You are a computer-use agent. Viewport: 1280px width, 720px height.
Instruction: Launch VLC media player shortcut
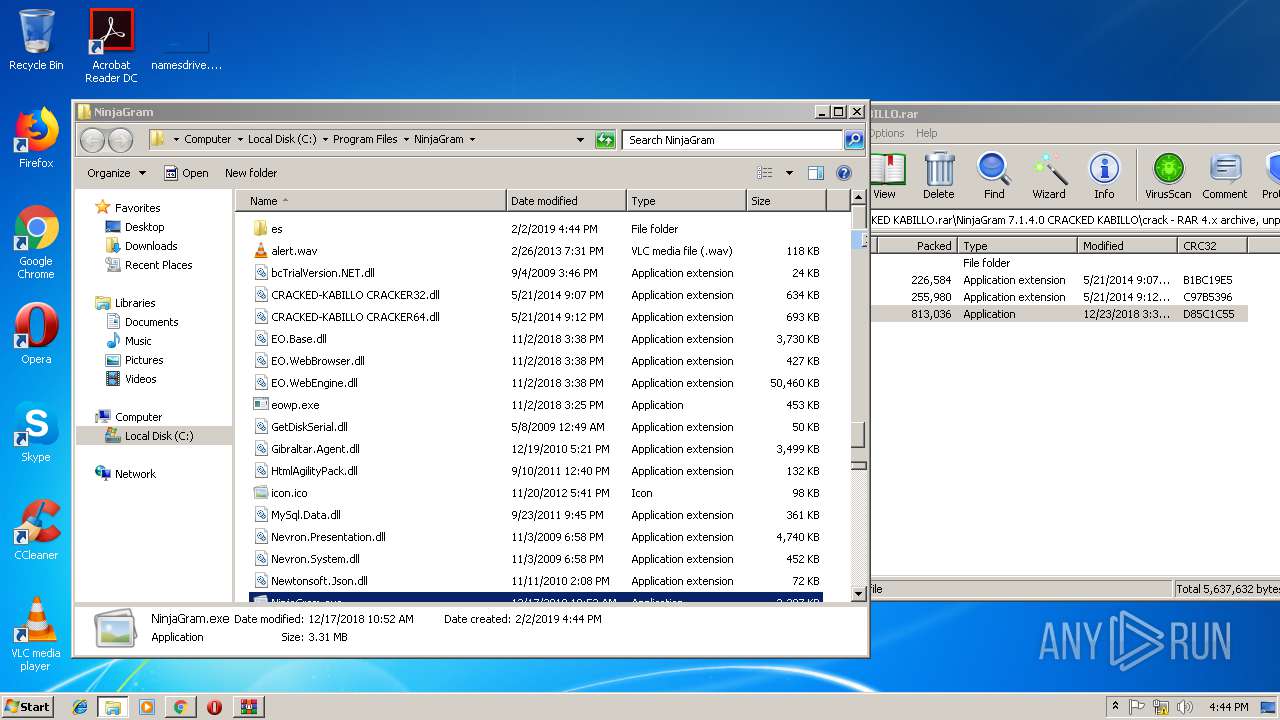[36, 635]
